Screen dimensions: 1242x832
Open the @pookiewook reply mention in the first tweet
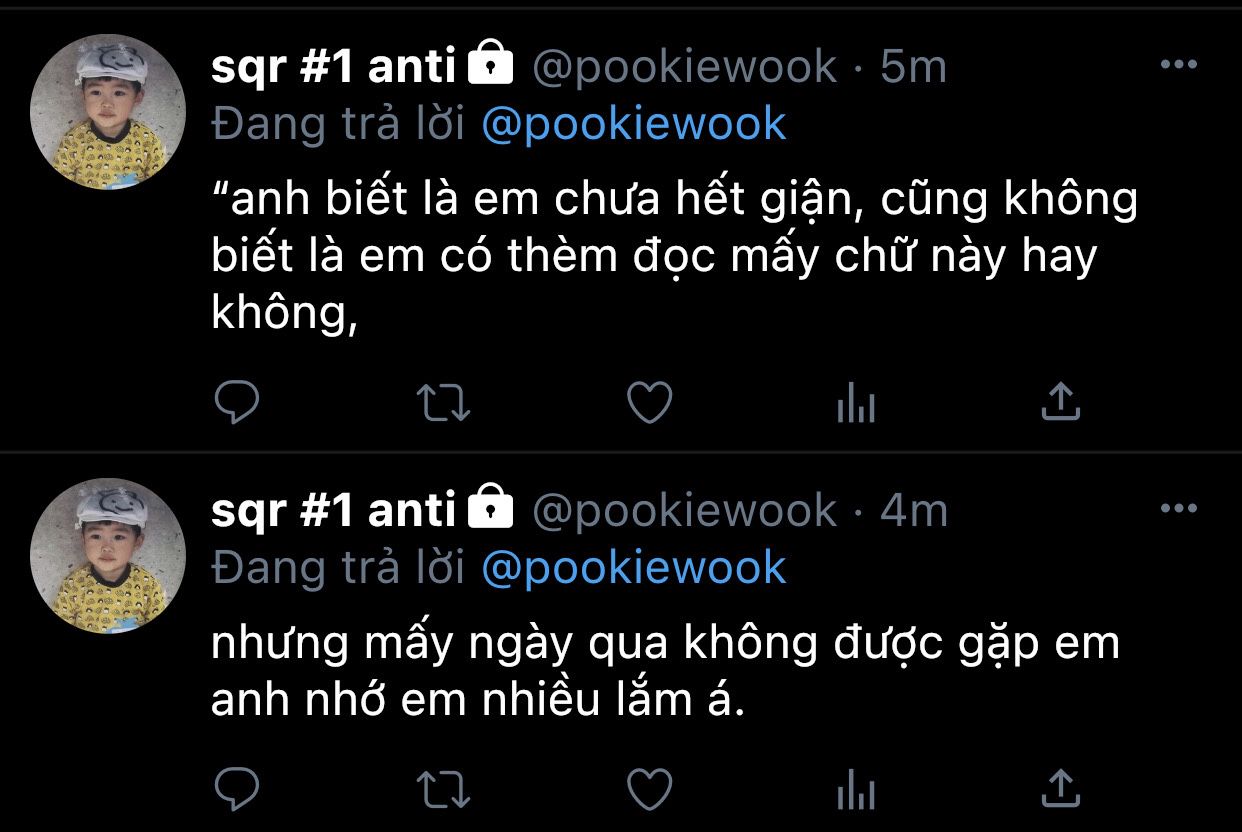click(x=634, y=124)
